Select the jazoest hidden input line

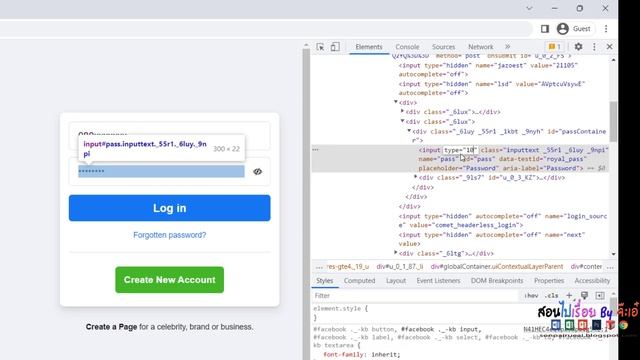coord(488,70)
